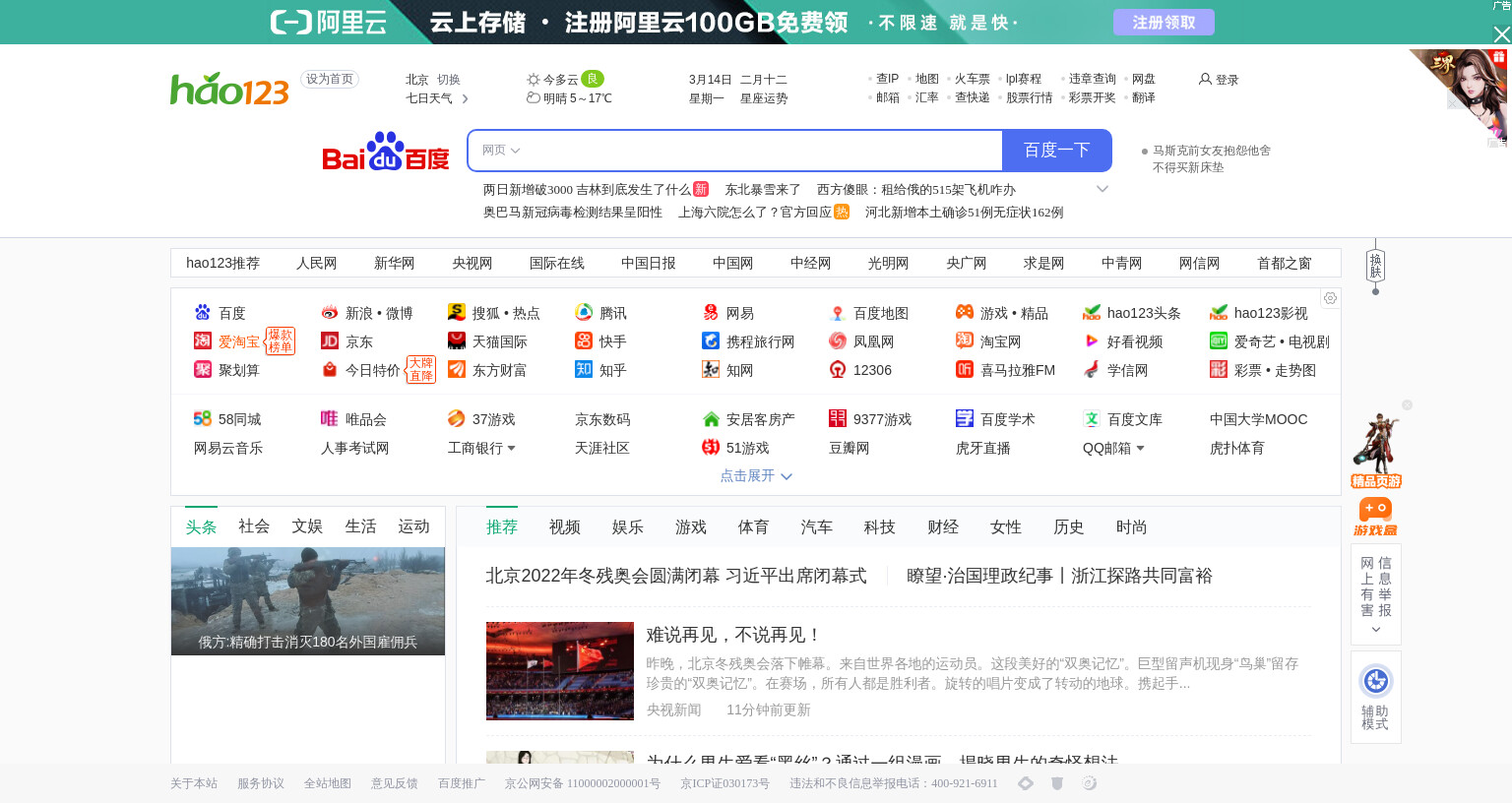
Task: Open the 12306 railway icon
Action: click(x=837, y=369)
